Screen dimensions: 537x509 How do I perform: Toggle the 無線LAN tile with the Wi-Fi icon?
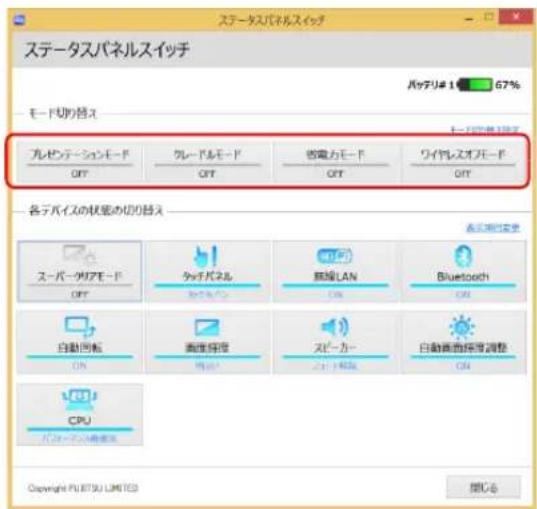(335, 271)
